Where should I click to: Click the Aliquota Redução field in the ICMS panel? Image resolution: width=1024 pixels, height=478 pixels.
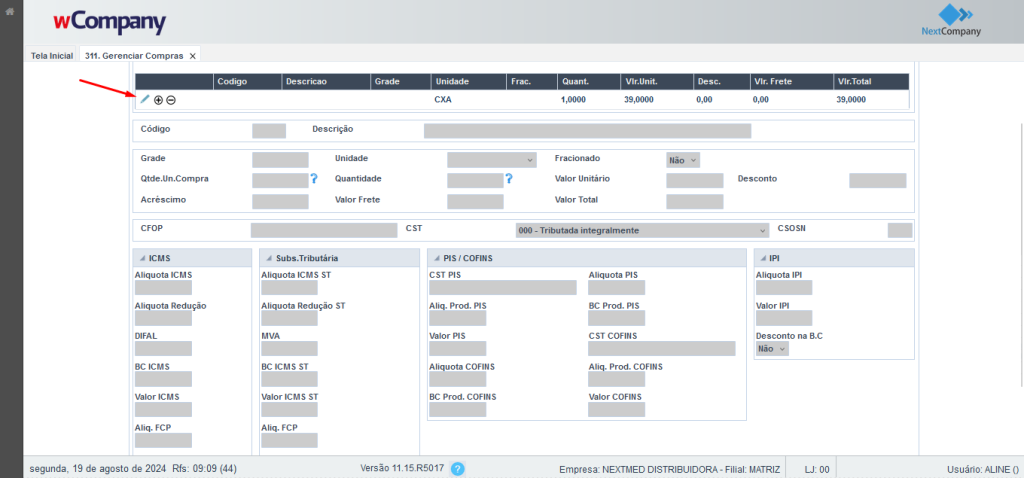(x=163, y=318)
